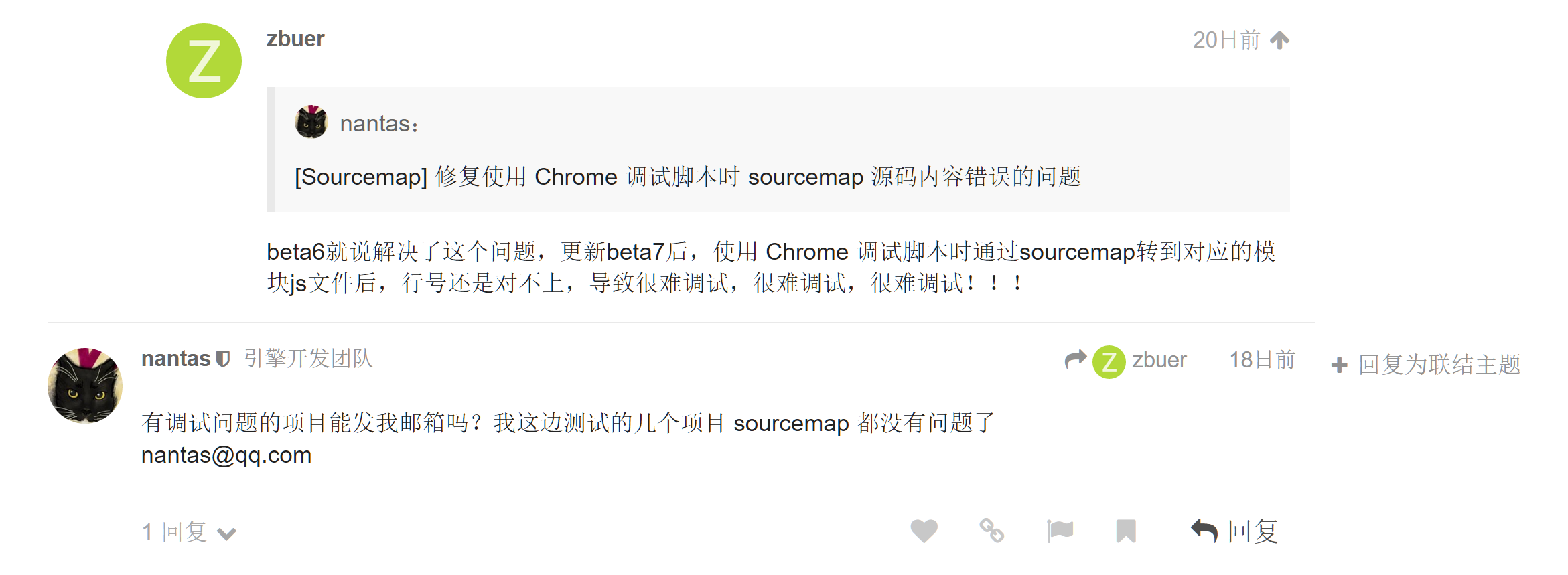Click the quoted nantas: header

[x=378, y=124]
